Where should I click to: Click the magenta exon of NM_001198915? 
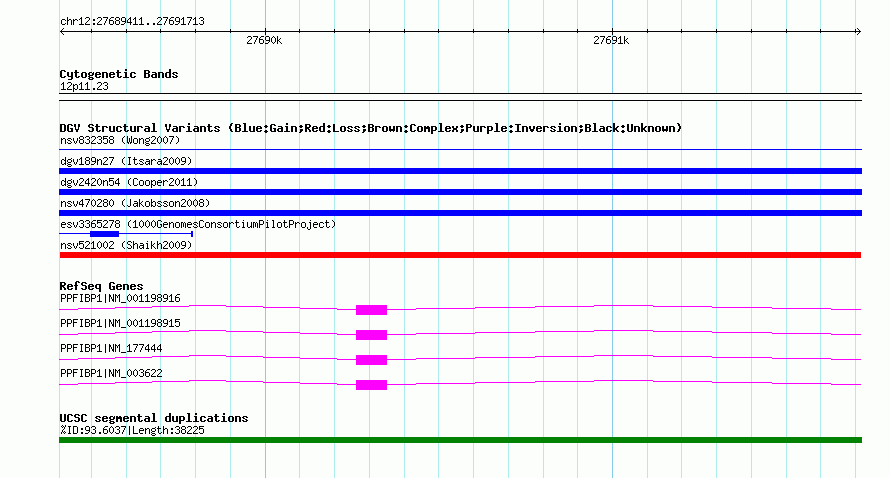[x=371, y=335]
